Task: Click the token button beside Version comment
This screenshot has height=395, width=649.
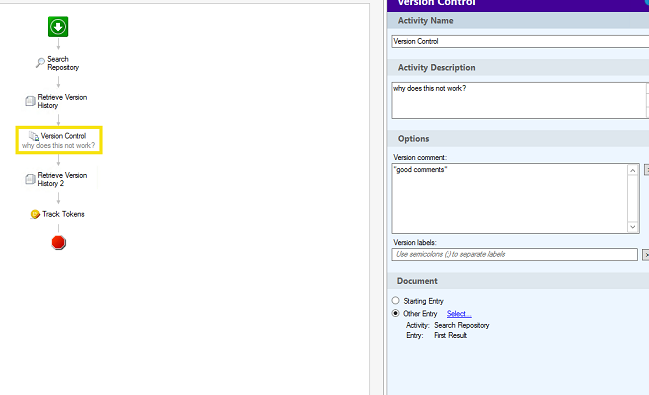Action: pyautogui.click(x=647, y=169)
